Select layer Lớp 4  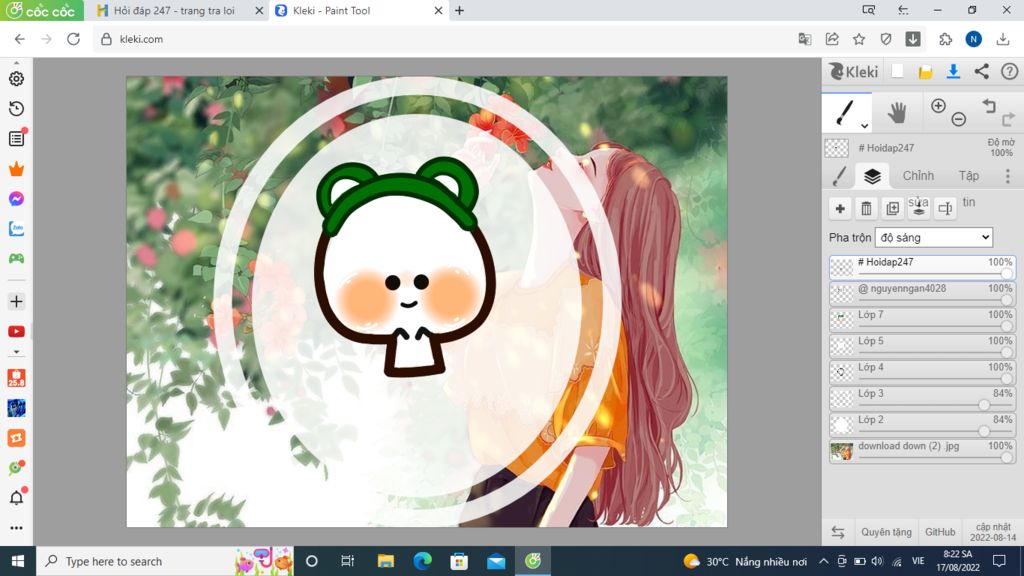click(x=922, y=372)
